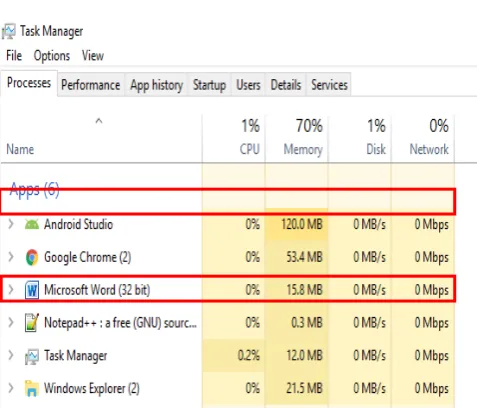This screenshot has width=477, height=408.
Task: Click the 120.0 MB memory value
Action: (x=302, y=224)
